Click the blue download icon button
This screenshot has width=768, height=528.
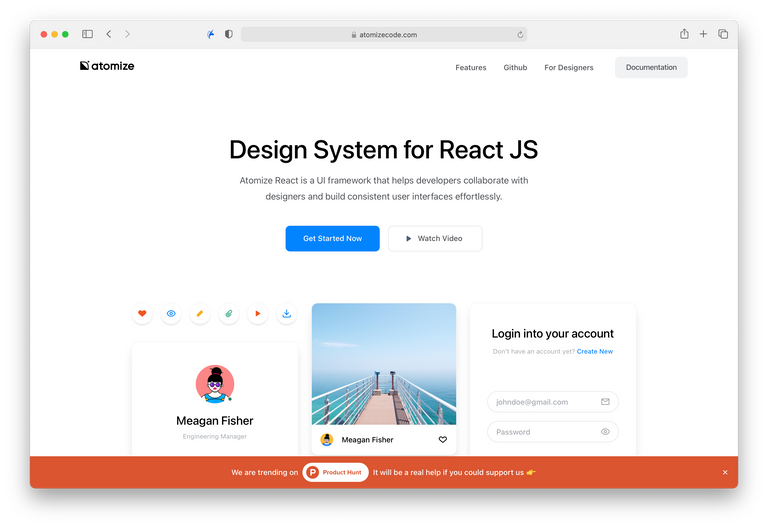287,313
